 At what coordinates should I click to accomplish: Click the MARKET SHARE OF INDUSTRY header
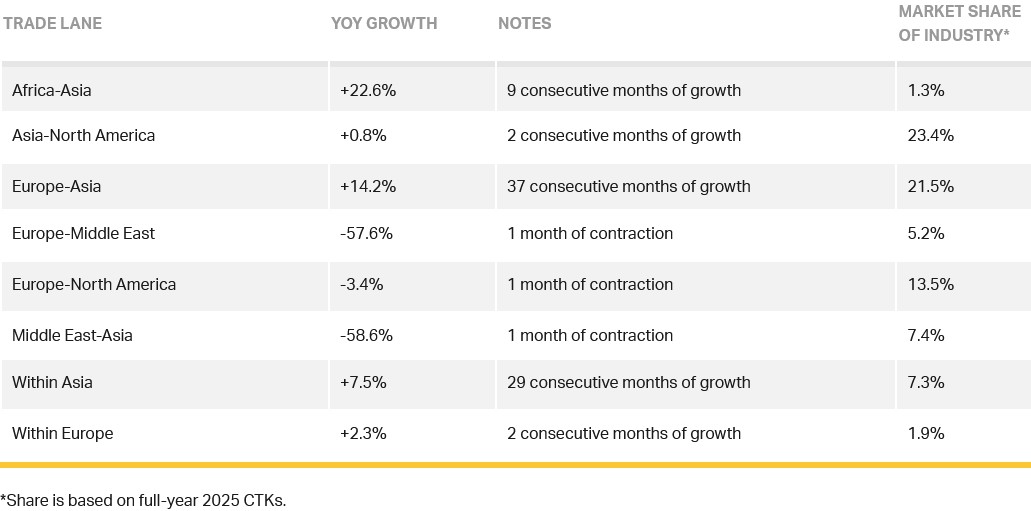coord(959,23)
